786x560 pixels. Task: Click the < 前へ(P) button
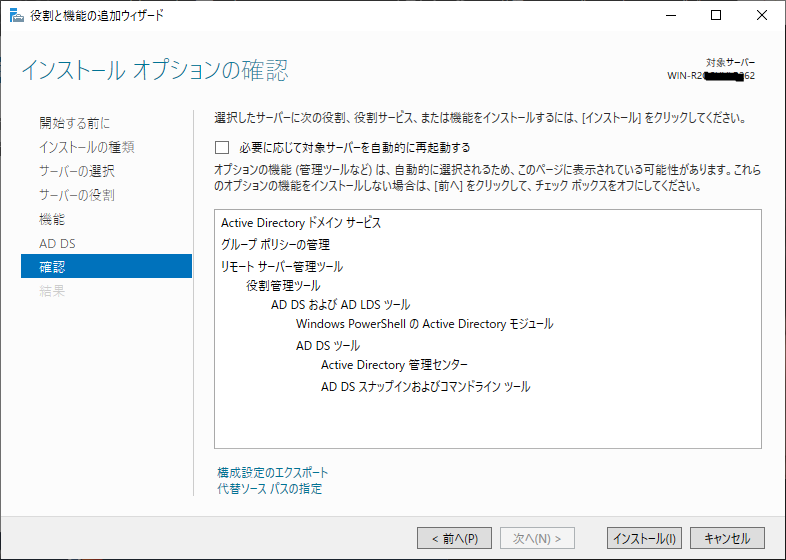455,538
